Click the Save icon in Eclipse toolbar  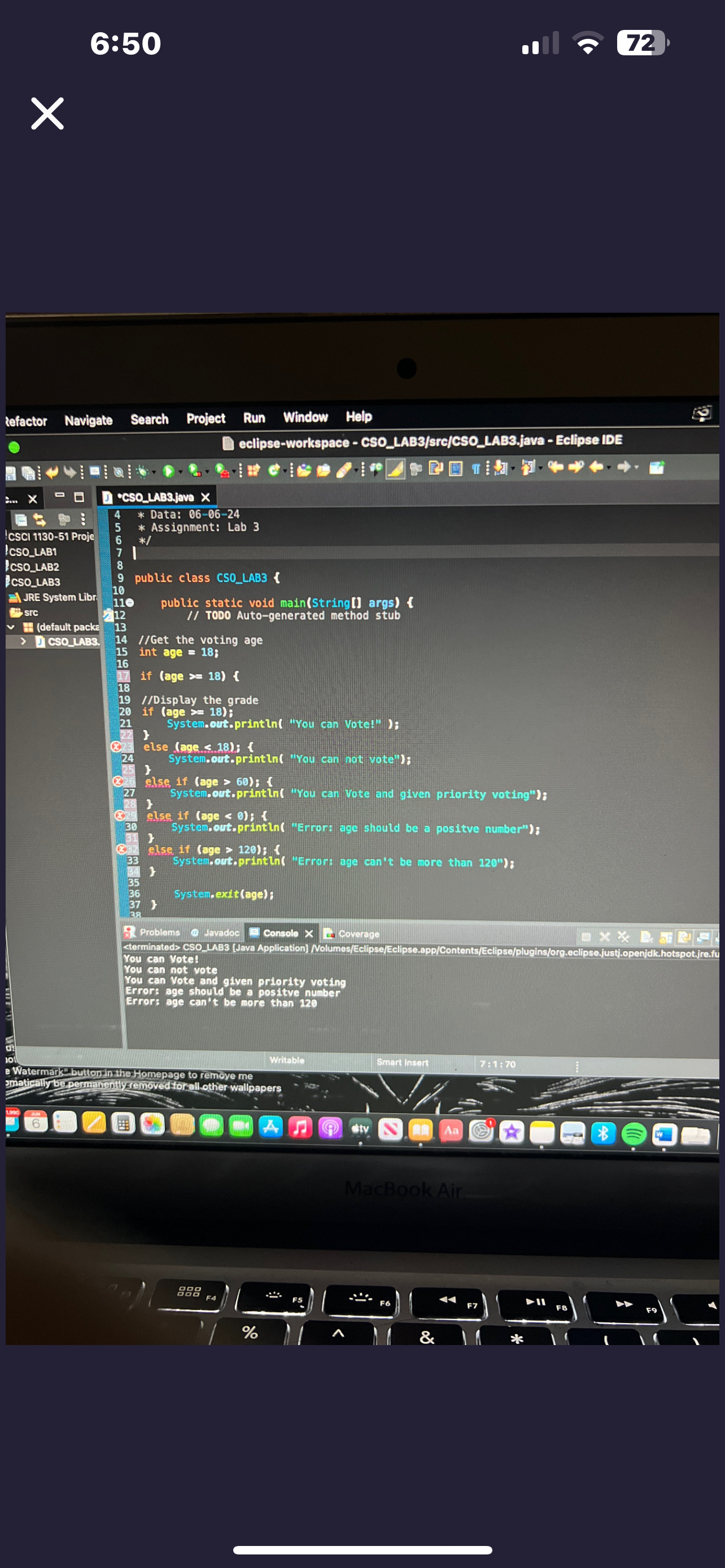pyautogui.click(x=11, y=472)
